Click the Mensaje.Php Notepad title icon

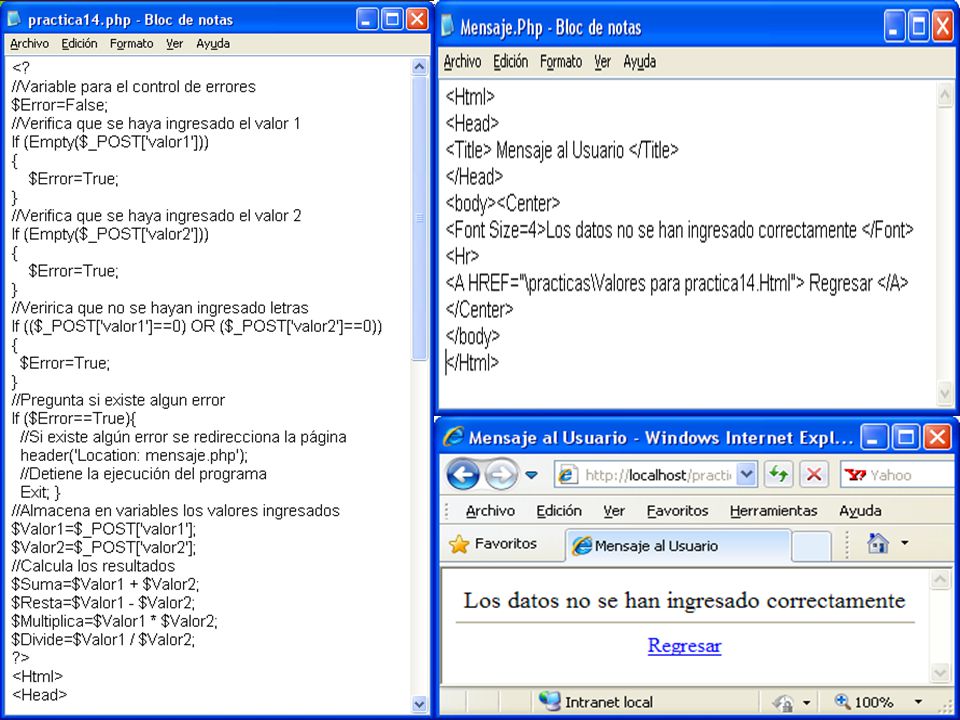[x=448, y=26]
